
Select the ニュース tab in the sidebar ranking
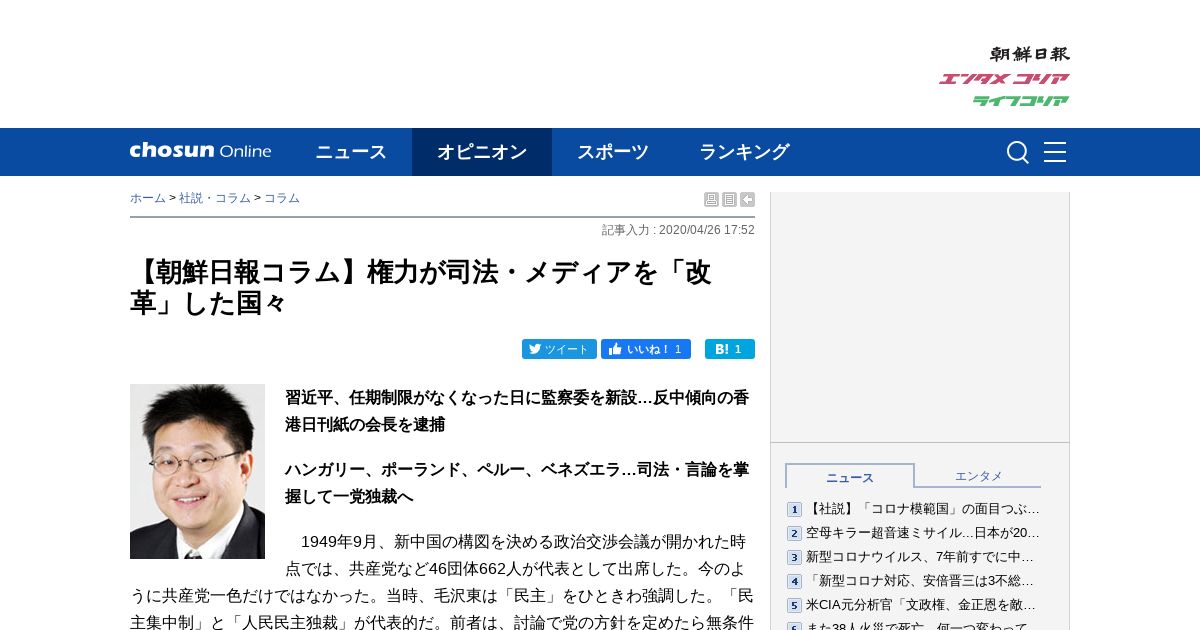(850, 477)
